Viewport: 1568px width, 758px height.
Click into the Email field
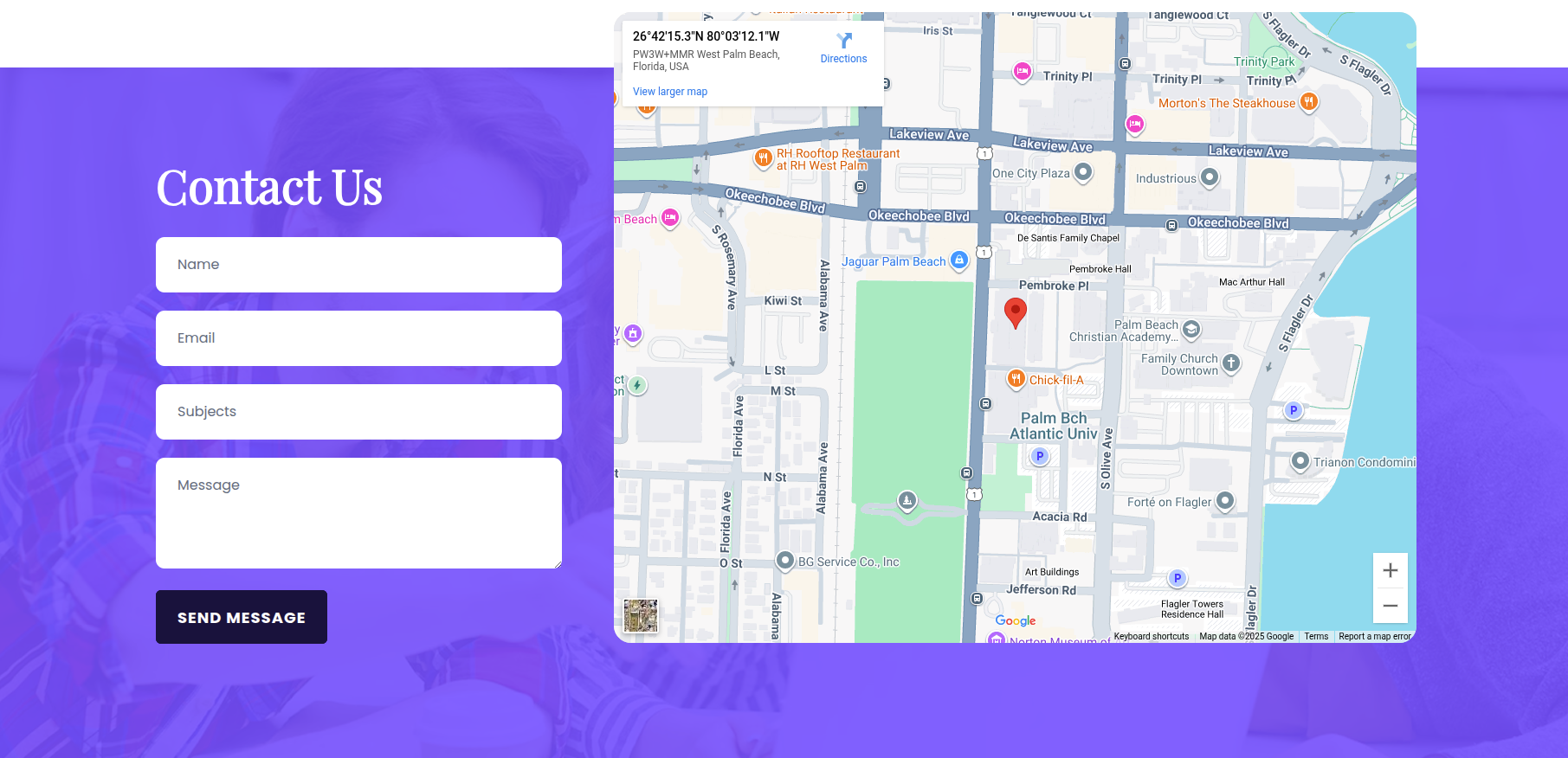[x=358, y=338]
